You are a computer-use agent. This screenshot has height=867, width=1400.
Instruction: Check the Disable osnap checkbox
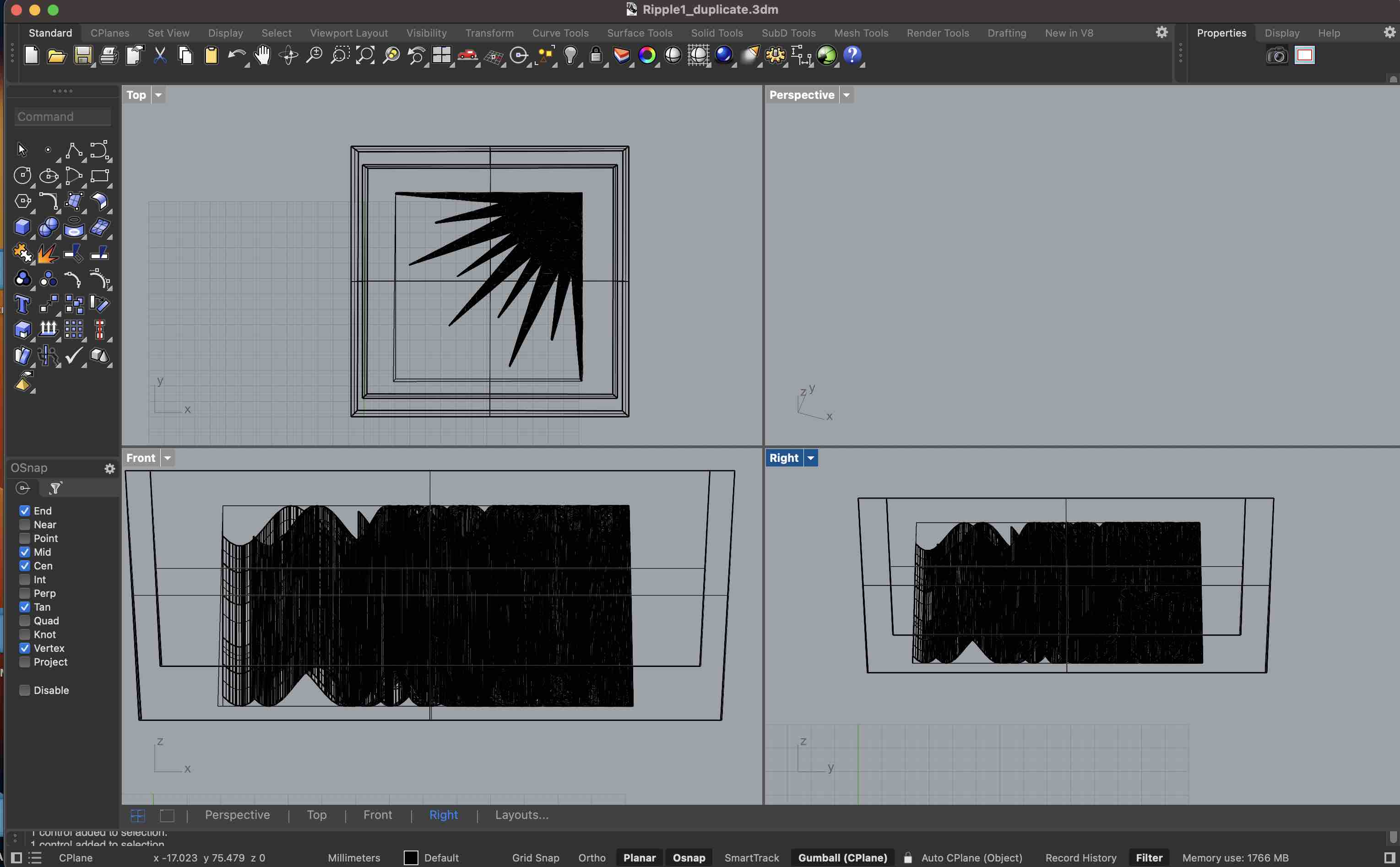25,690
